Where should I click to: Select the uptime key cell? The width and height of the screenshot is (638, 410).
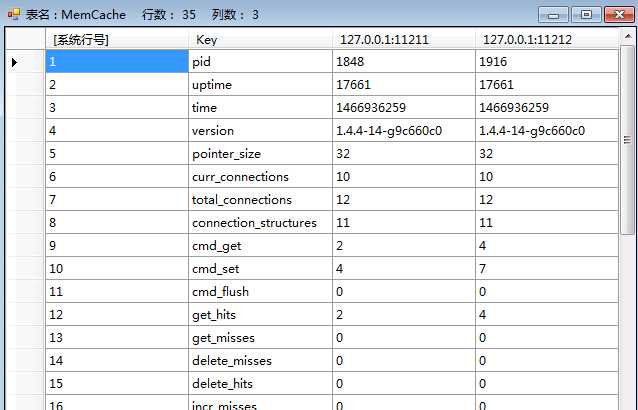pyautogui.click(x=260, y=85)
